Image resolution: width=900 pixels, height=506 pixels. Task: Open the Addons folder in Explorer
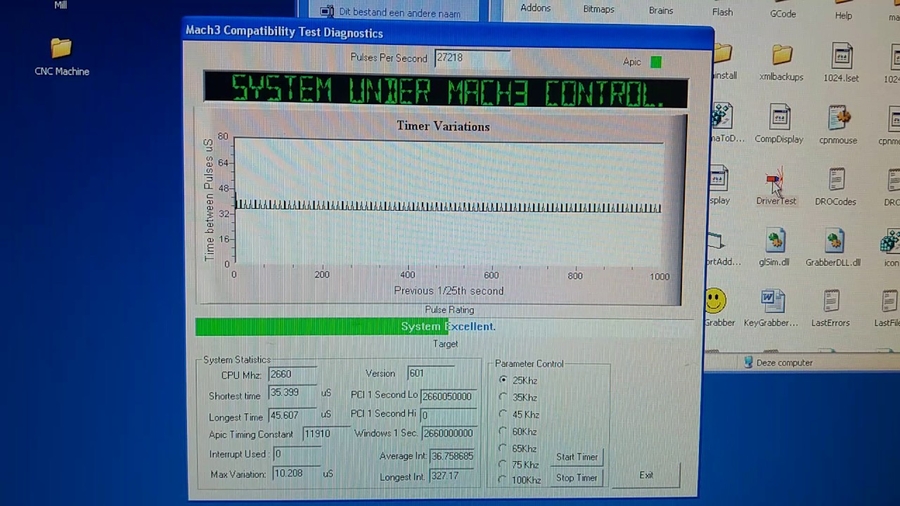coord(535,8)
